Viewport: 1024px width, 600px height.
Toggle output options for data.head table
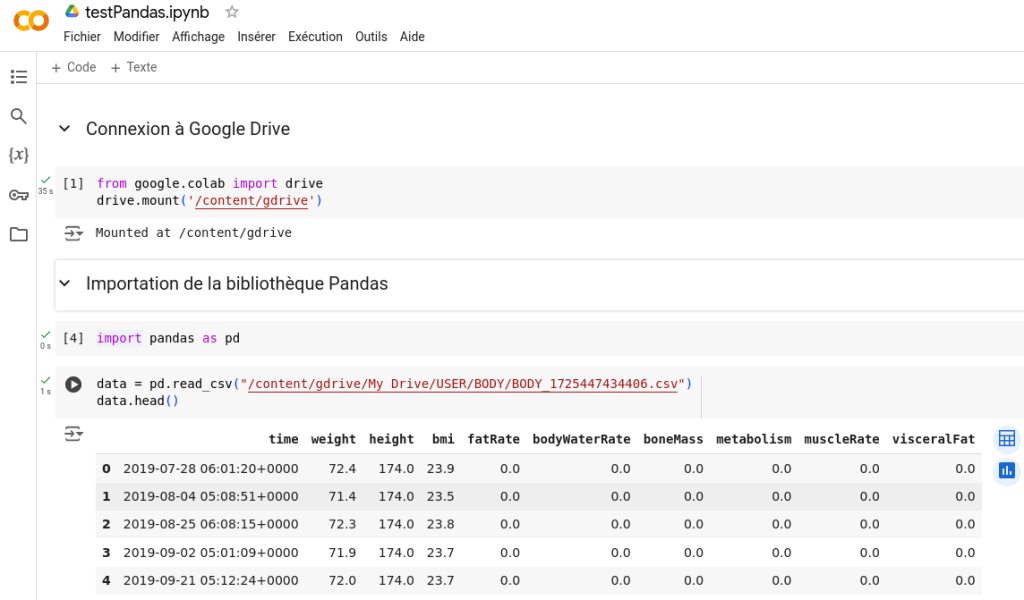click(x=73, y=434)
